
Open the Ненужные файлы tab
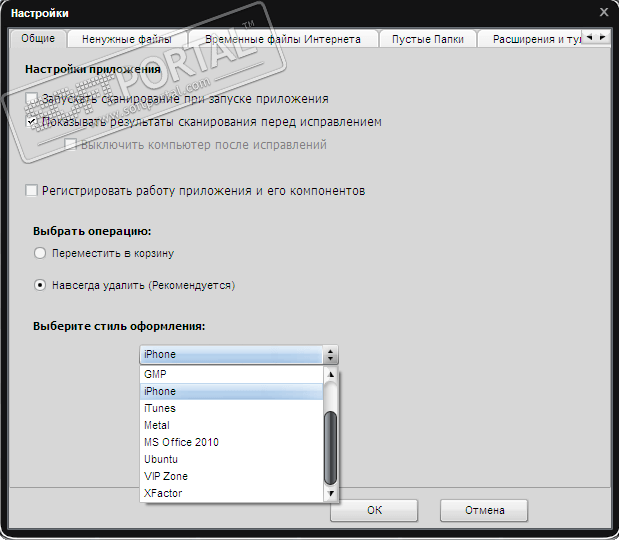click(x=127, y=39)
